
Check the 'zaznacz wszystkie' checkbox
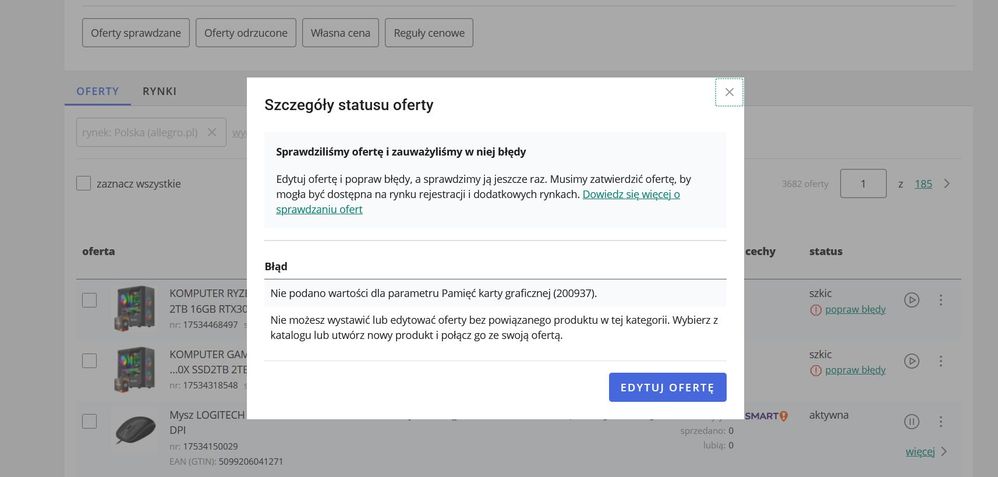click(x=83, y=183)
